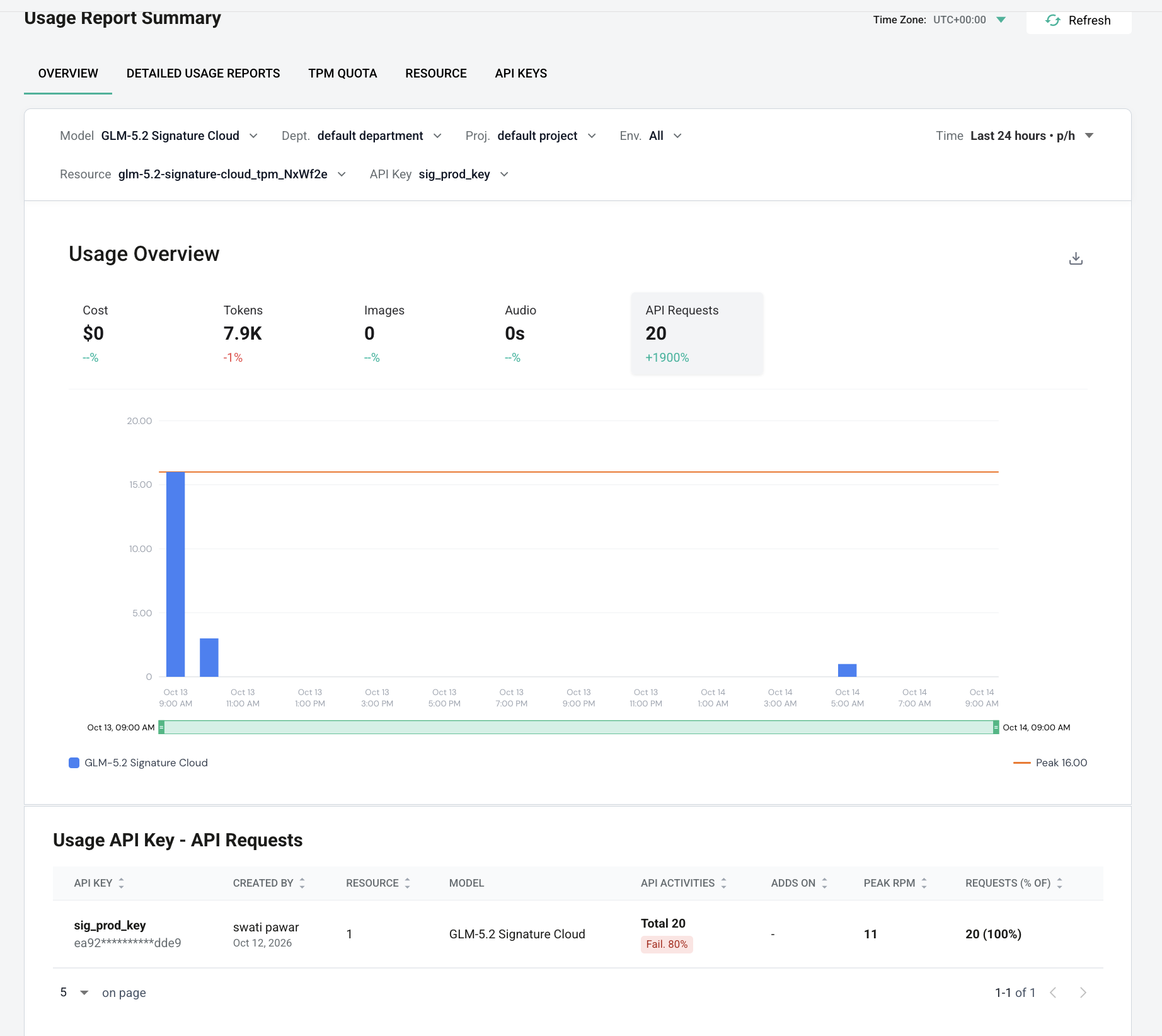Go to the previous table page
The width and height of the screenshot is (1162, 1036).
click(x=1053, y=993)
